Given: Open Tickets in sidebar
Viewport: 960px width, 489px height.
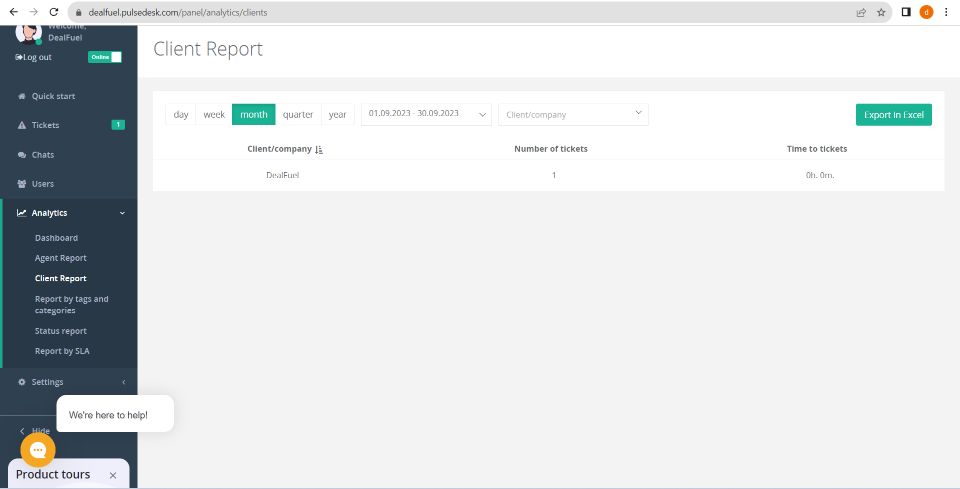Looking at the screenshot, I should click(45, 125).
